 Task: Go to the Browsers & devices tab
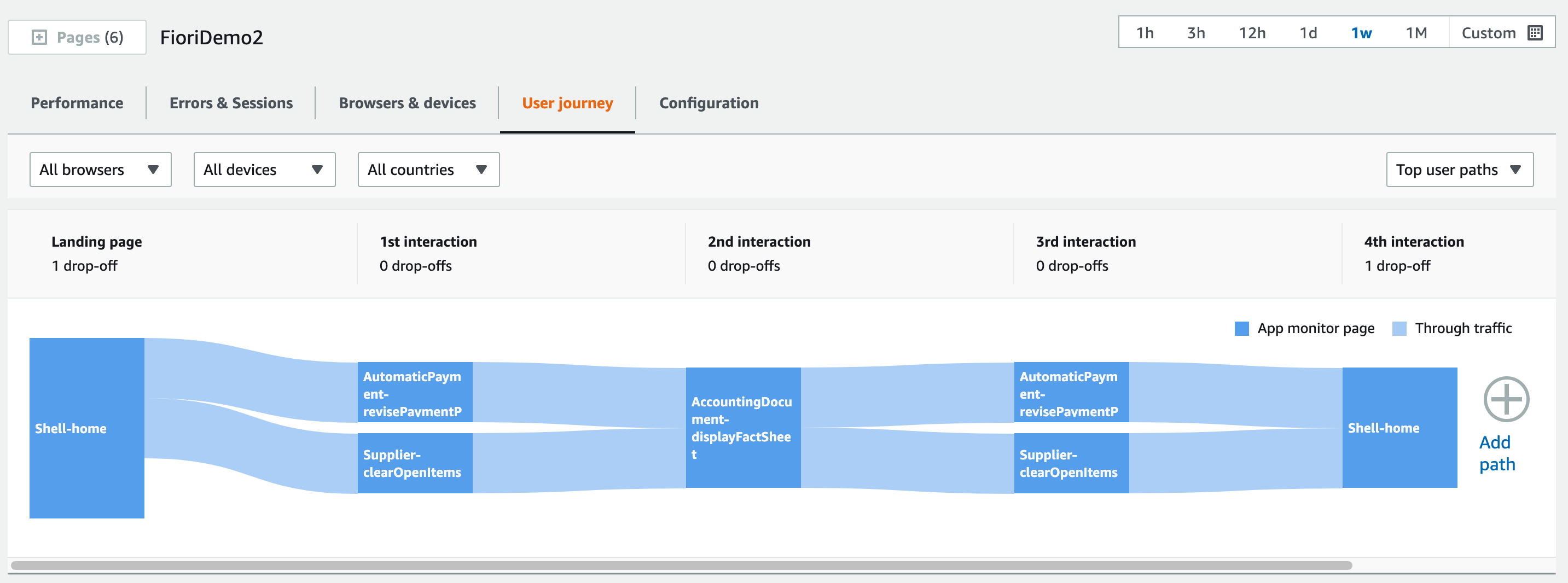[407, 103]
